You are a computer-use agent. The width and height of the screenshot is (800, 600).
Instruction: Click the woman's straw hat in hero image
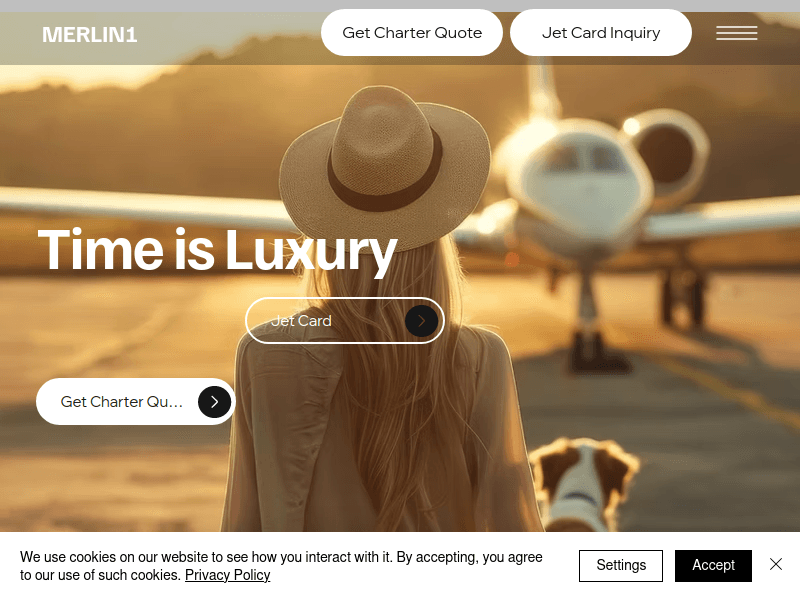(385, 166)
